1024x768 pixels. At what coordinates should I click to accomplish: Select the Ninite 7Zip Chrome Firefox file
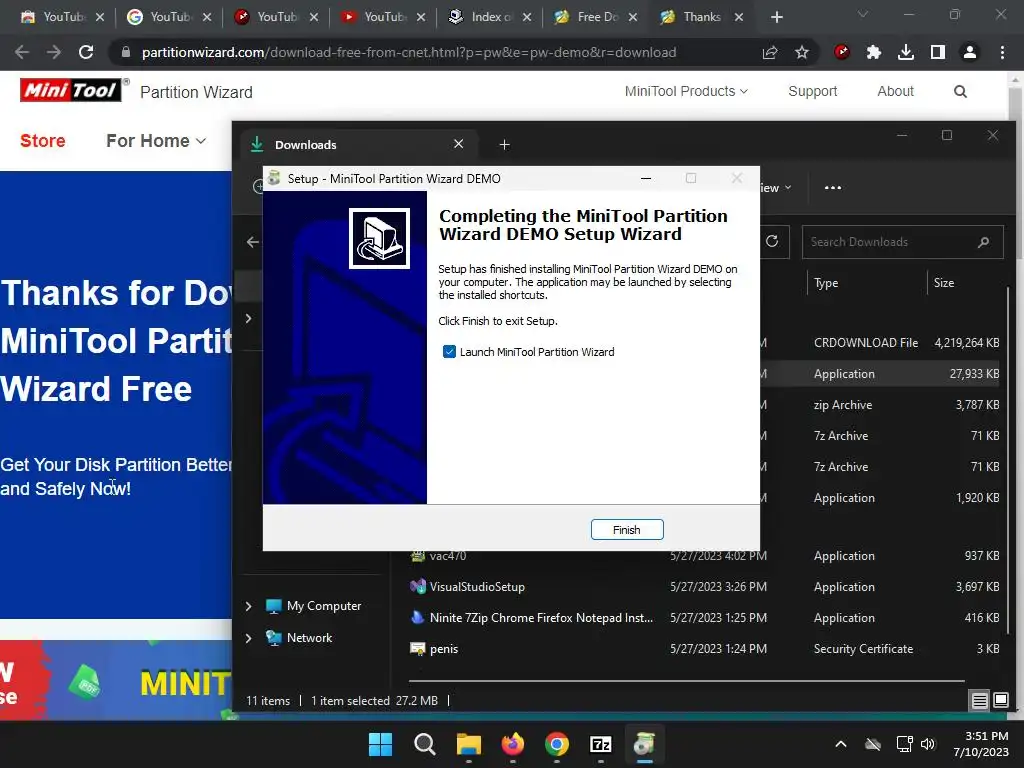(x=704, y=618)
